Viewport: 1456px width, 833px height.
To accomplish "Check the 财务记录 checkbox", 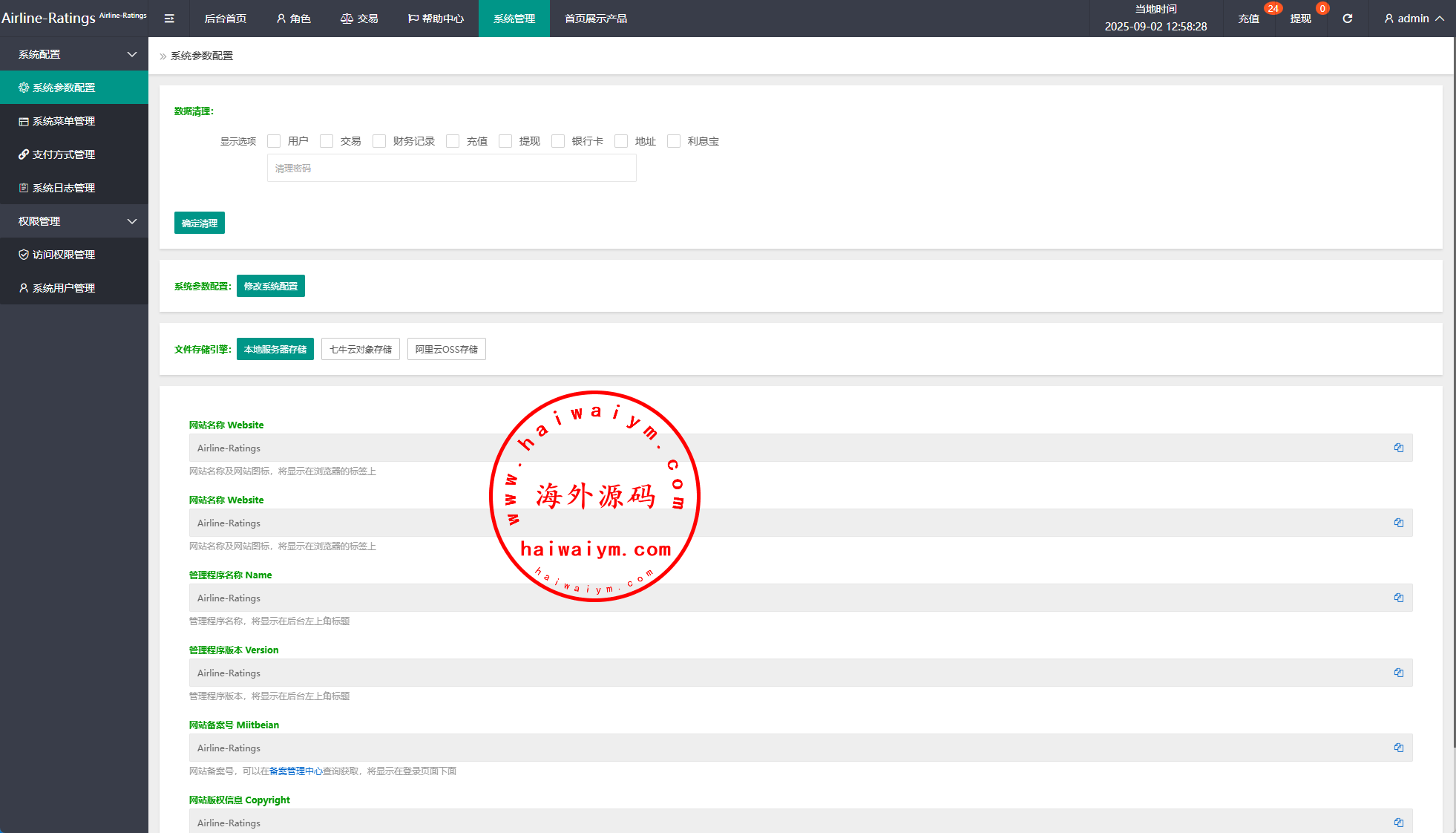I will tap(379, 141).
